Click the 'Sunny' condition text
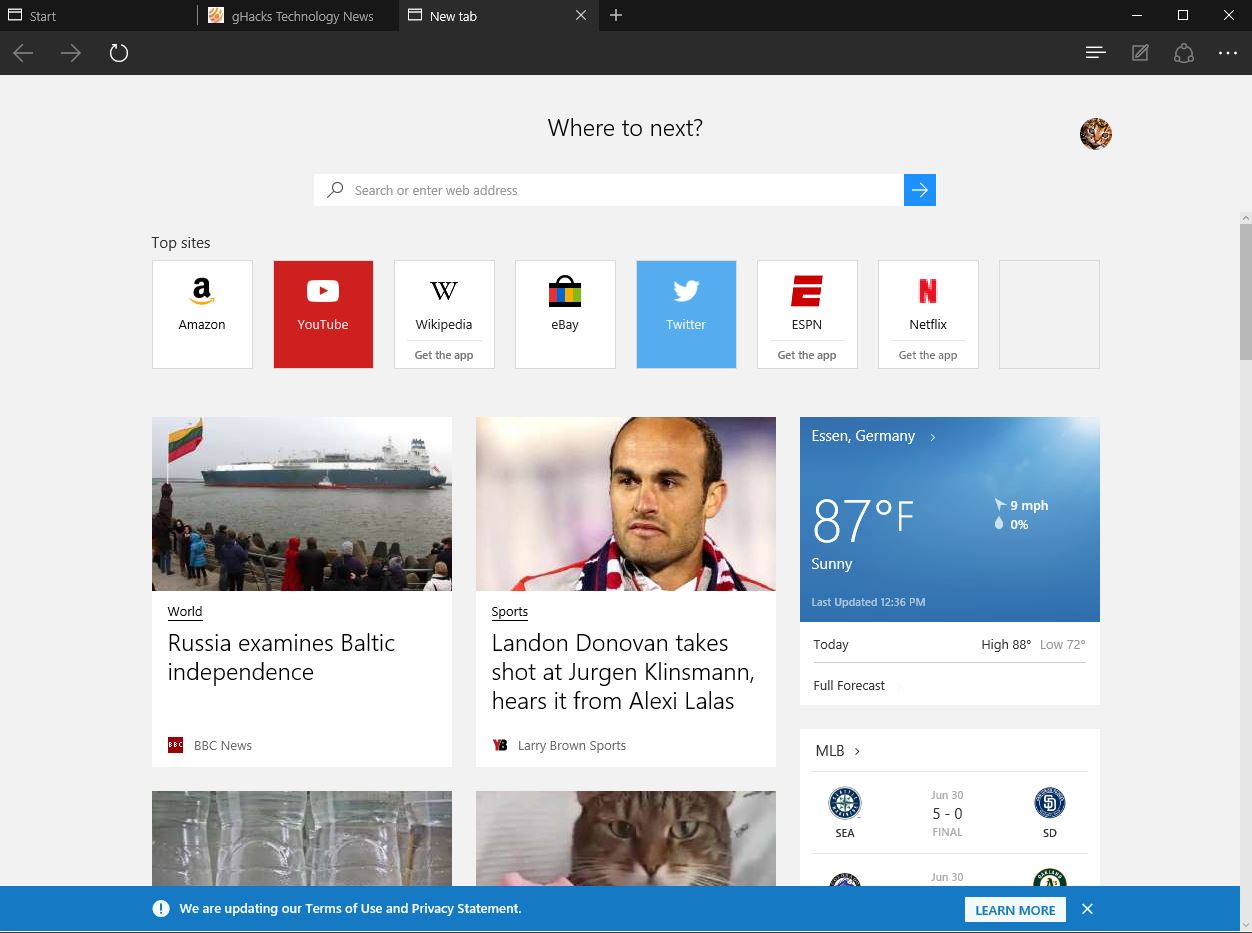 [832, 564]
